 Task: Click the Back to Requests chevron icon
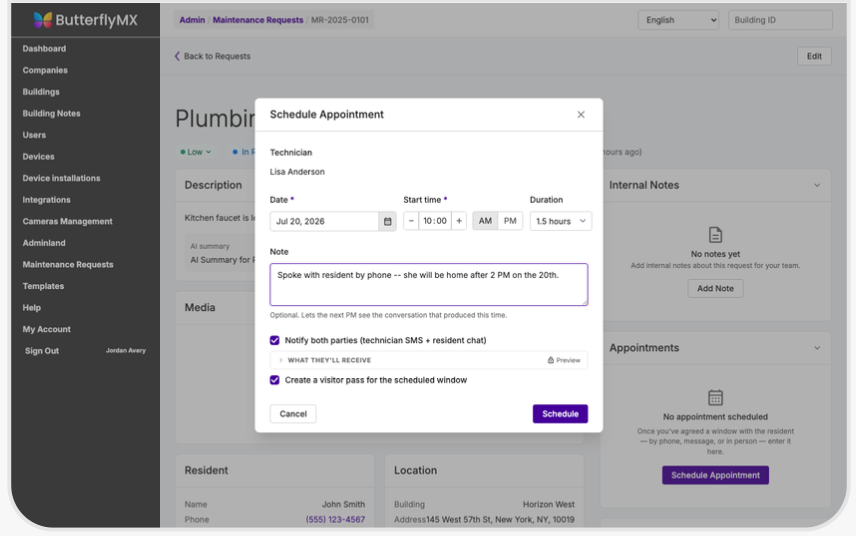tap(177, 56)
